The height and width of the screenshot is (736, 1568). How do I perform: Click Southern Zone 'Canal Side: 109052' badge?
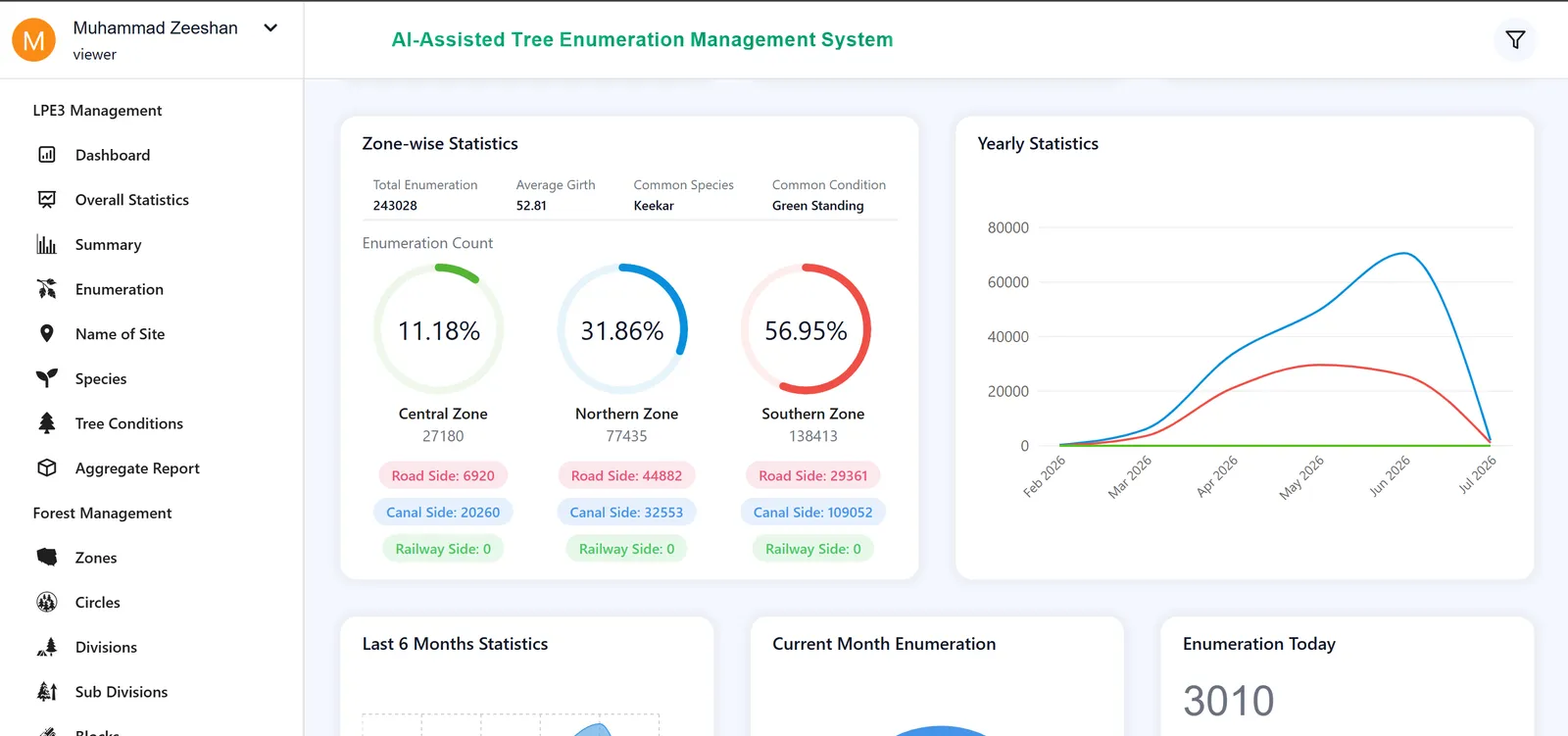pyautogui.click(x=813, y=513)
